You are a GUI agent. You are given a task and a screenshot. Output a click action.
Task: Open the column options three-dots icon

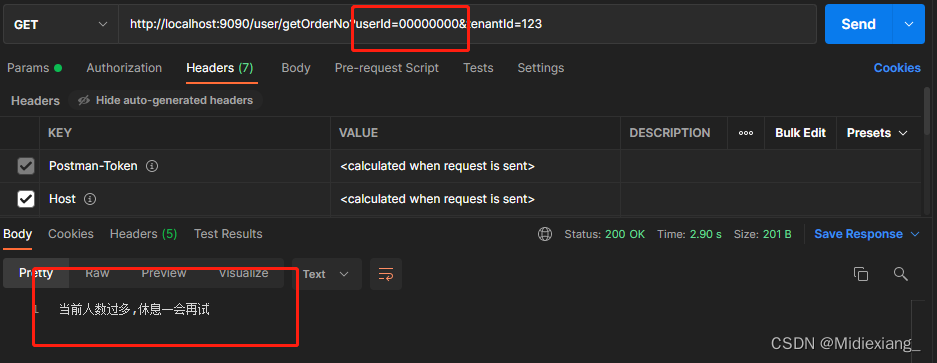746,133
